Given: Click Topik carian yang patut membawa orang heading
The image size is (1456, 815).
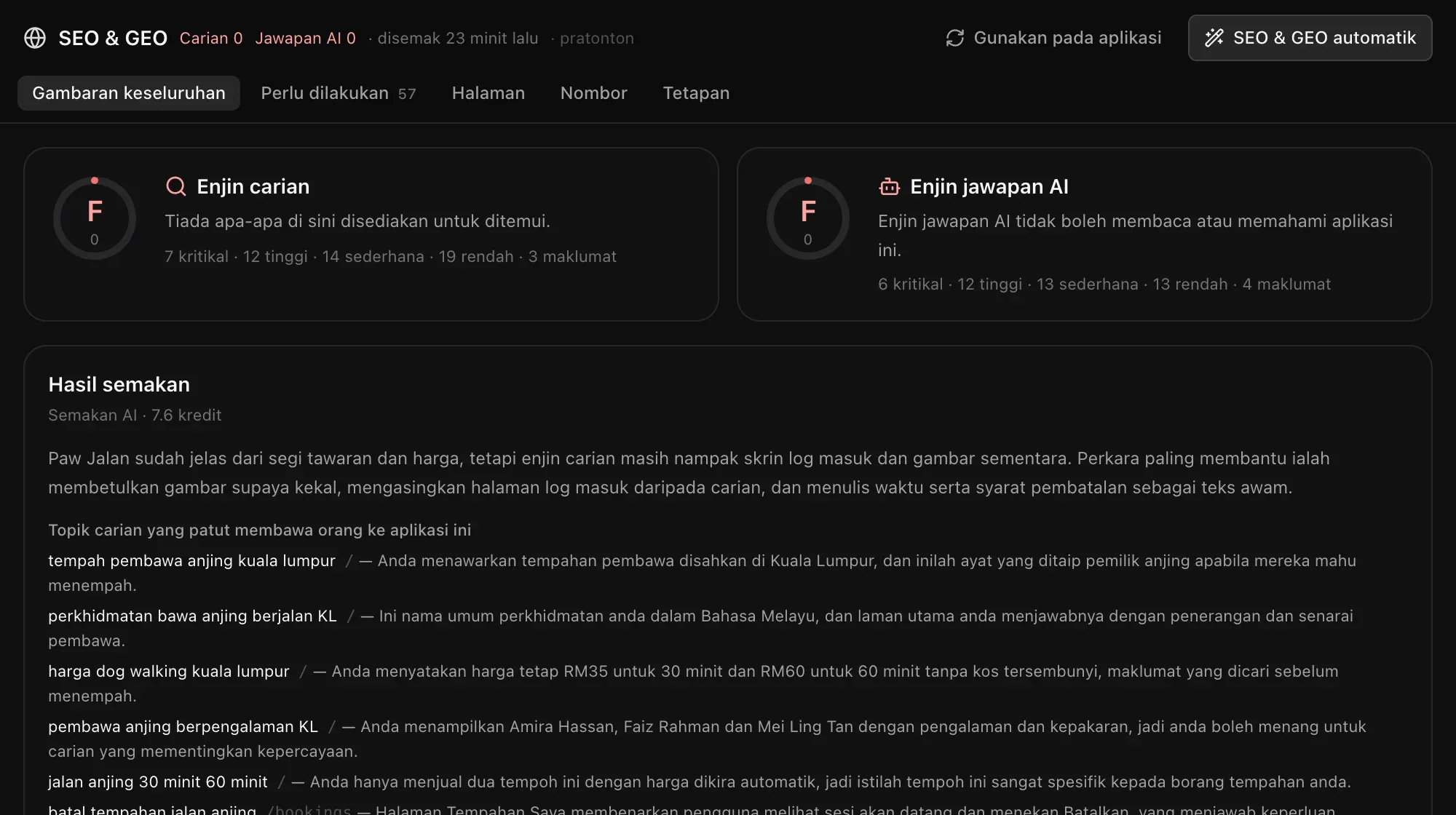Looking at the screenshot, I should 259,530.
